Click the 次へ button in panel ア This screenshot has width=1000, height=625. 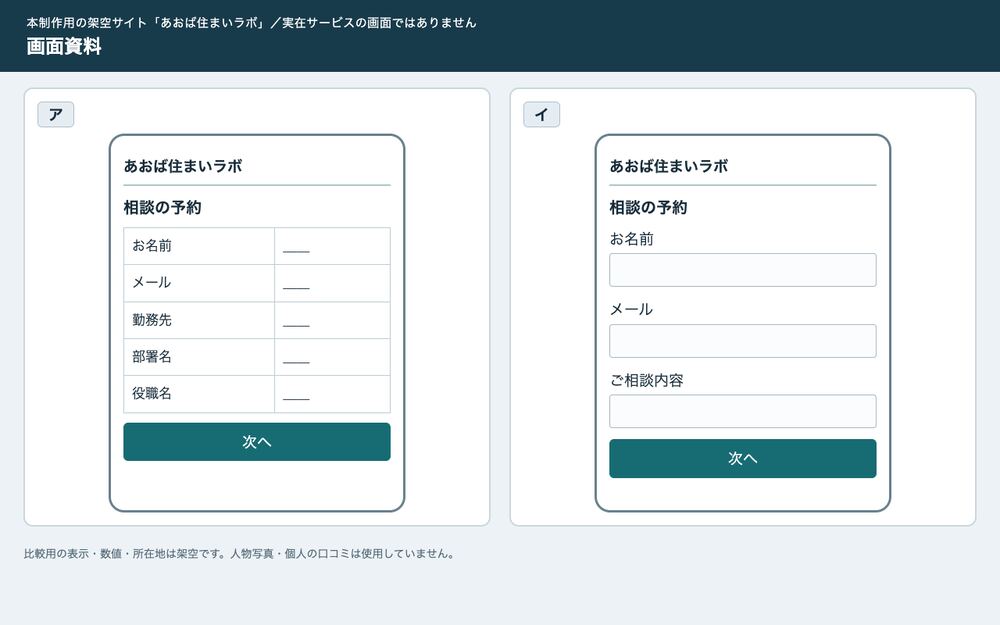256,441
